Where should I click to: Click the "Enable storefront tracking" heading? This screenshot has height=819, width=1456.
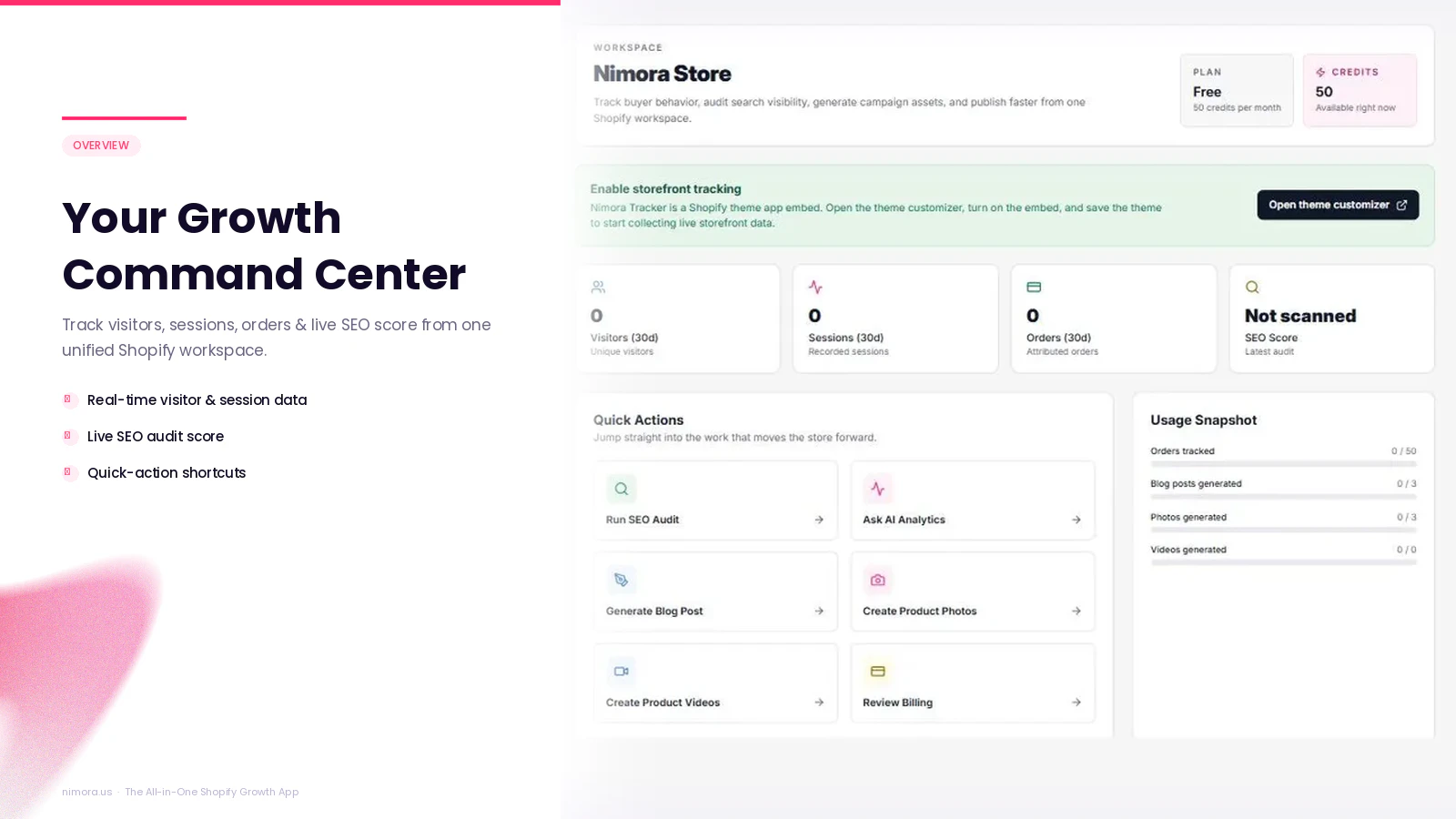[x=666, y=189]
